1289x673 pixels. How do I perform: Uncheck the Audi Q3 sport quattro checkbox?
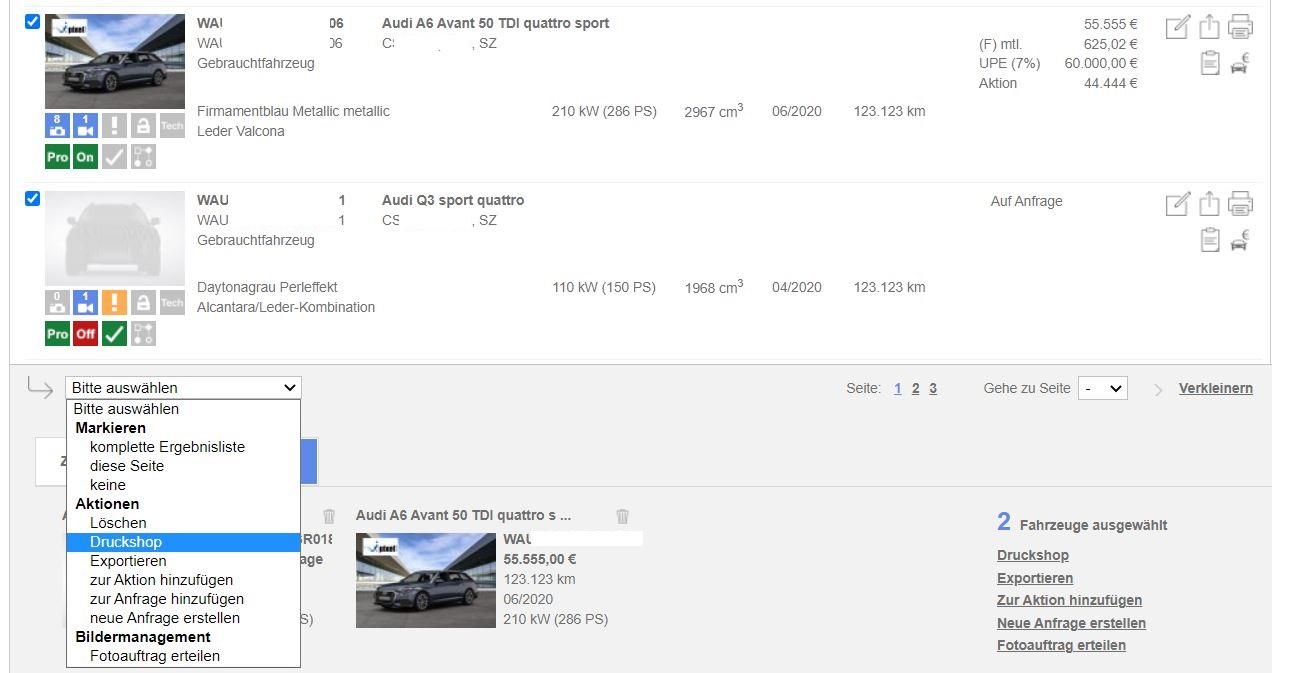coord(32,199)
